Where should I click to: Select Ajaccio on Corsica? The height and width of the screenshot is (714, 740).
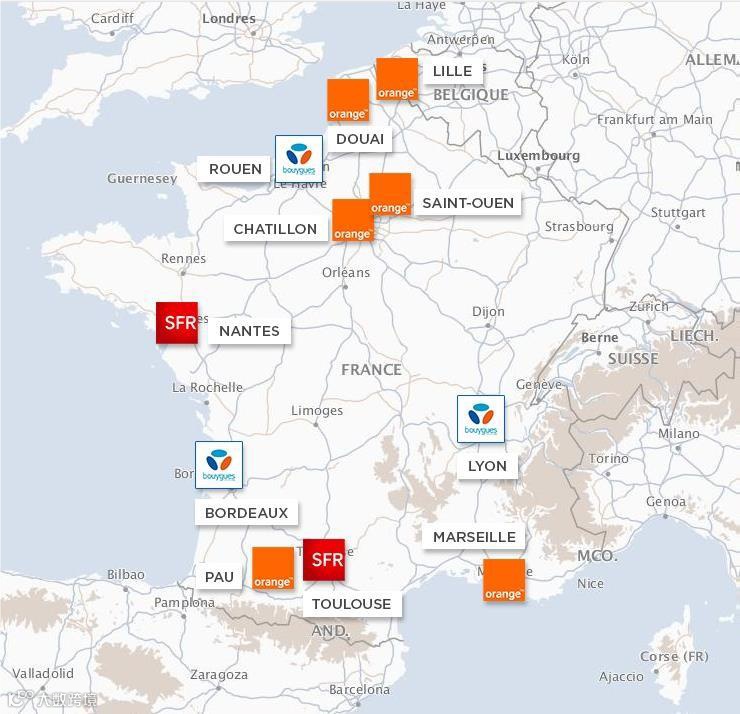tap(621, 677)
